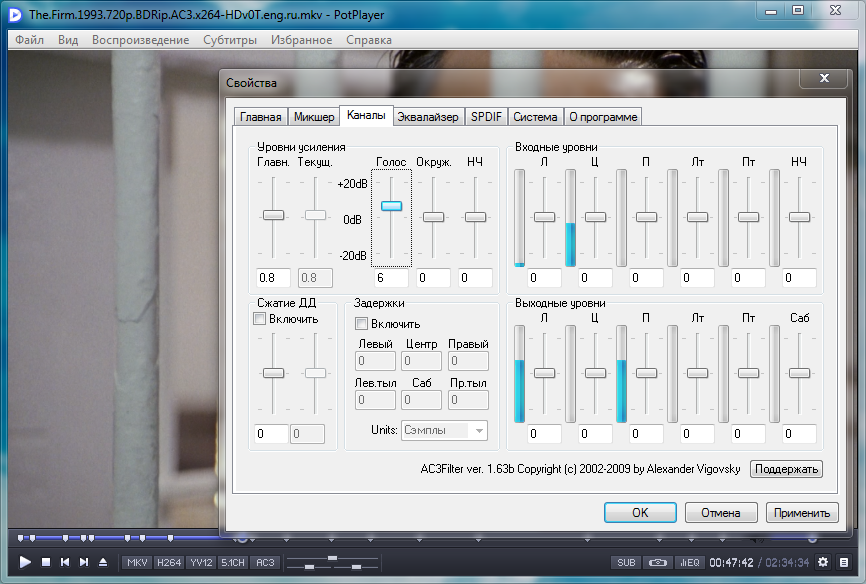
Task: Switch to the Микшер tab
Action: point(314,117)
